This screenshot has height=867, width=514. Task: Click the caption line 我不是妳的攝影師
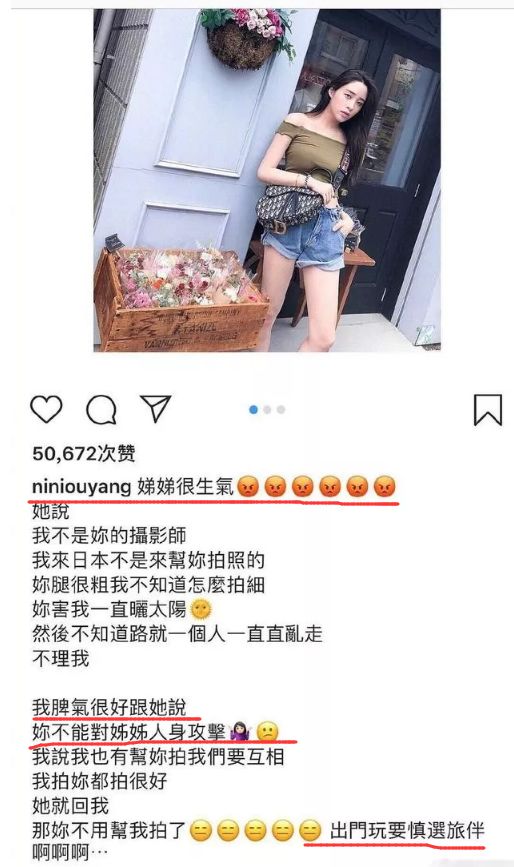[x=109, y=535]
